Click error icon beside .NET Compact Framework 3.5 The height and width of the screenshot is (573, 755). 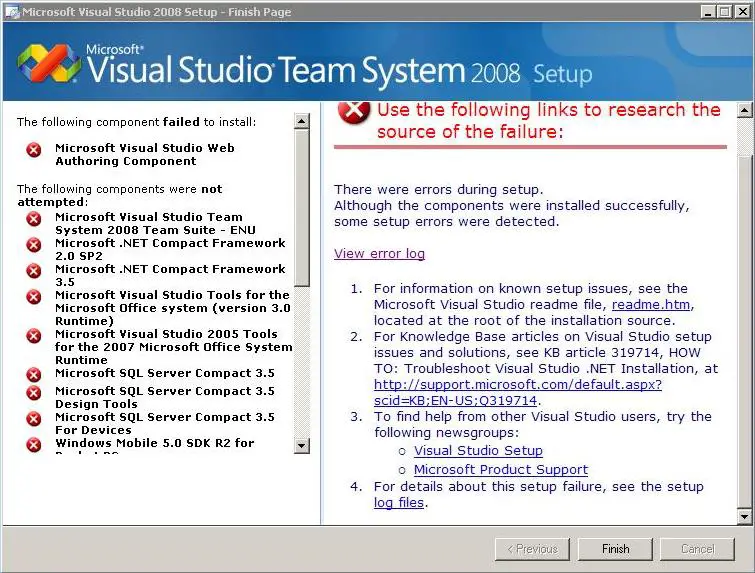pyautogui.click(x=34, y=271)
